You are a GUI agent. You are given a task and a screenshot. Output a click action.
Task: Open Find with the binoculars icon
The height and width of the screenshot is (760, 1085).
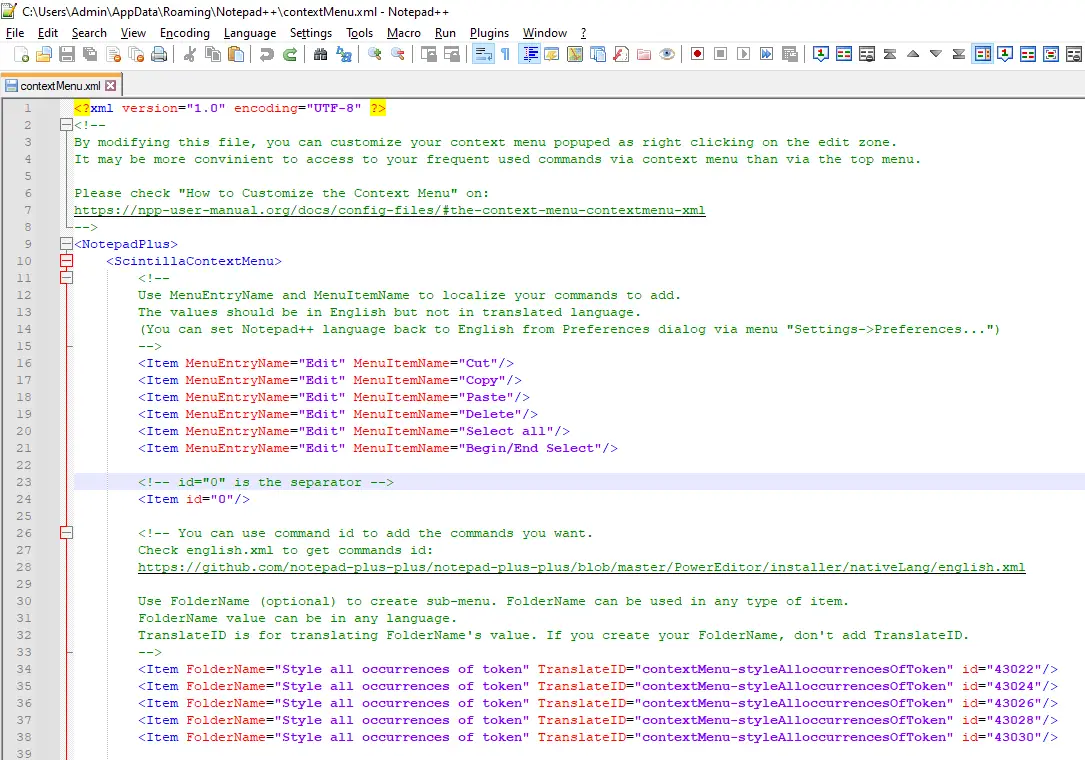tap(320, 54)
